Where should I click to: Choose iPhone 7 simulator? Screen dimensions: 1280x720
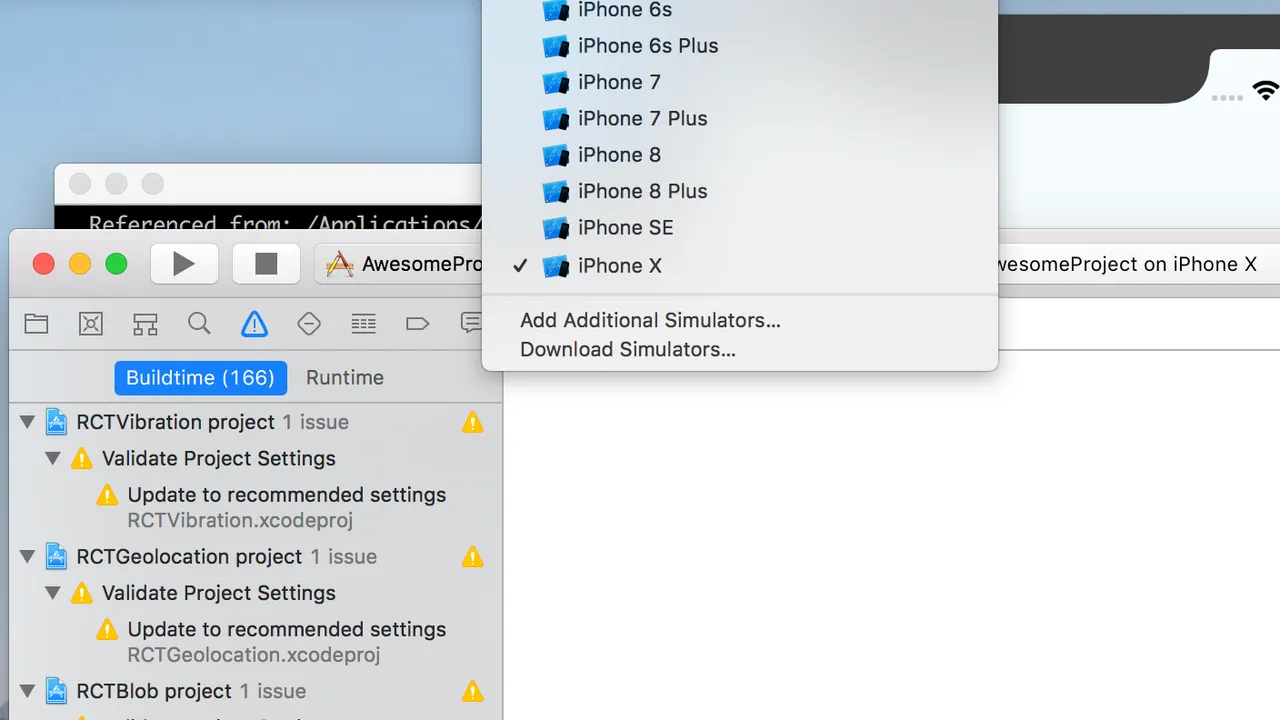point(740,82)
